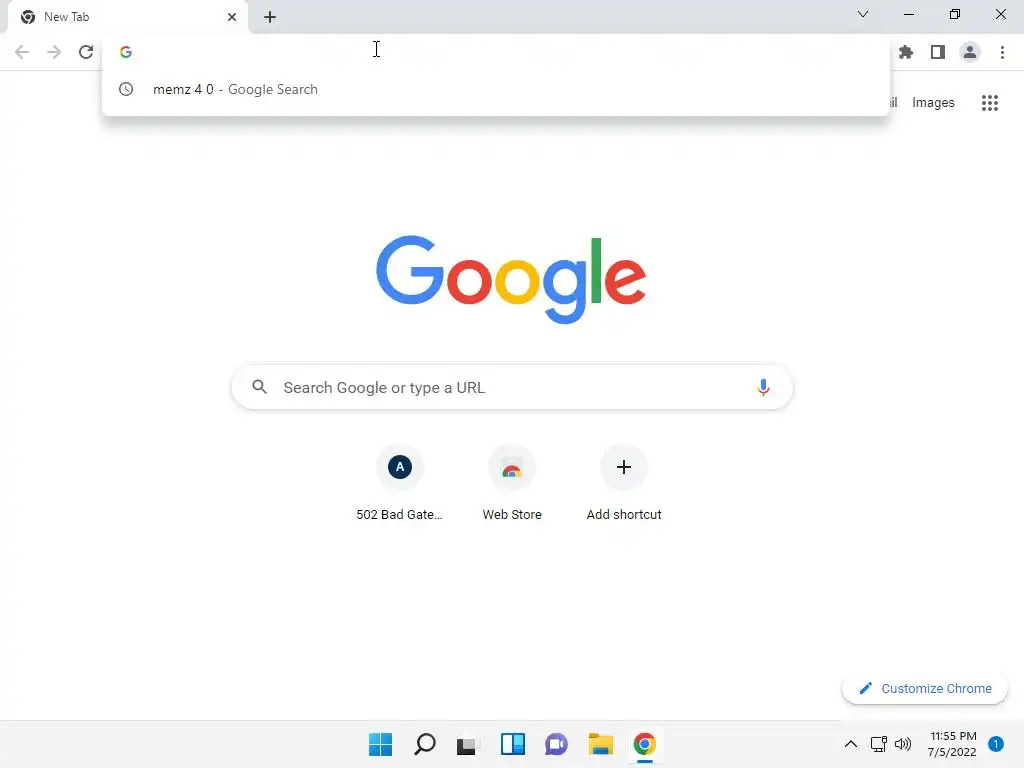Open the Windows Start menu
This screenshot has height=768, width=1024.
[x=380, y=744]
